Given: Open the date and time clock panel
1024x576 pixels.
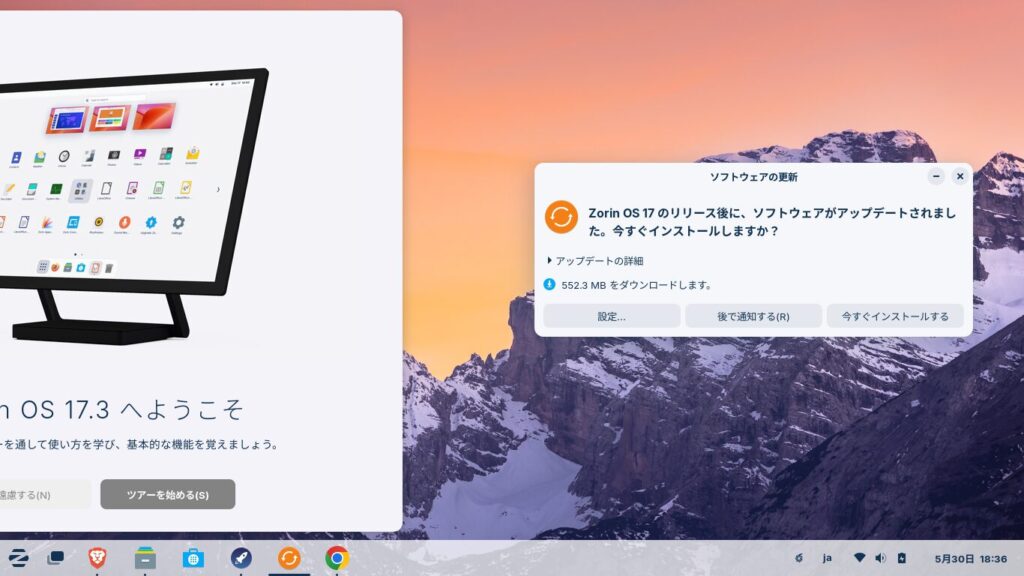Looking at the screenshot, I should [x=970, y=558].
